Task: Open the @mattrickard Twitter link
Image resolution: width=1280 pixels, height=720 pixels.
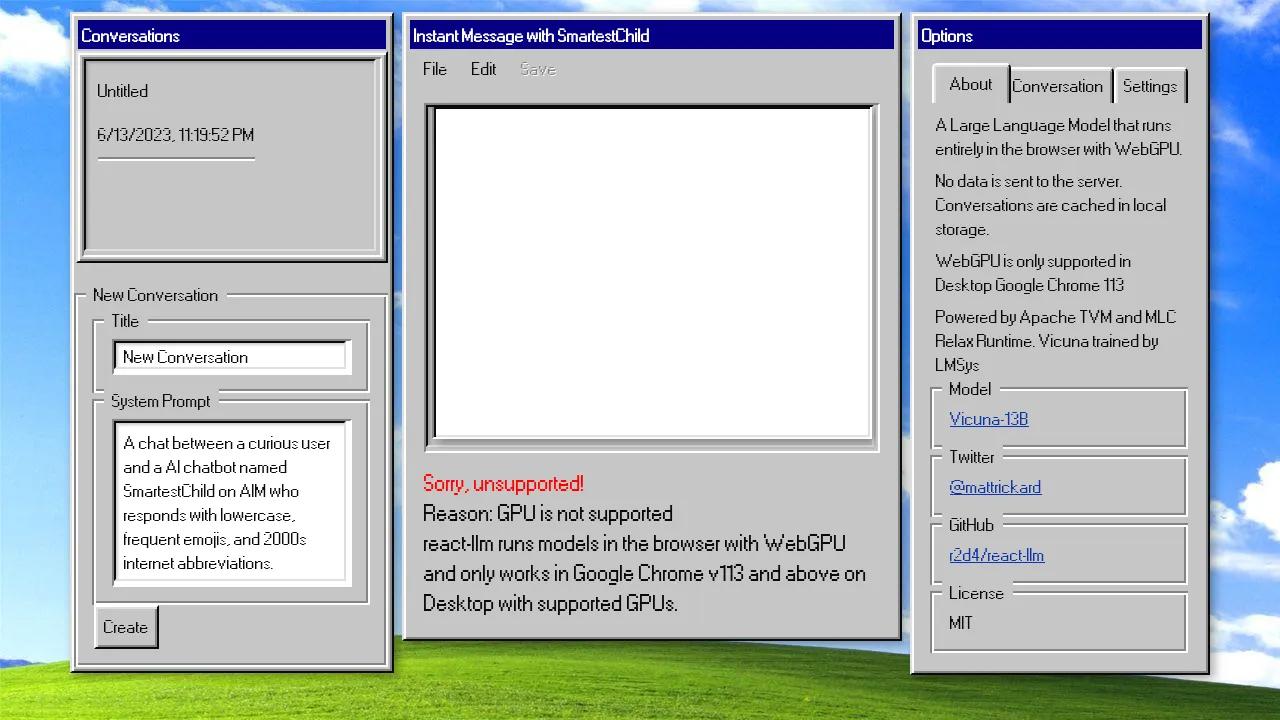Action: click(x=995, y=487)
